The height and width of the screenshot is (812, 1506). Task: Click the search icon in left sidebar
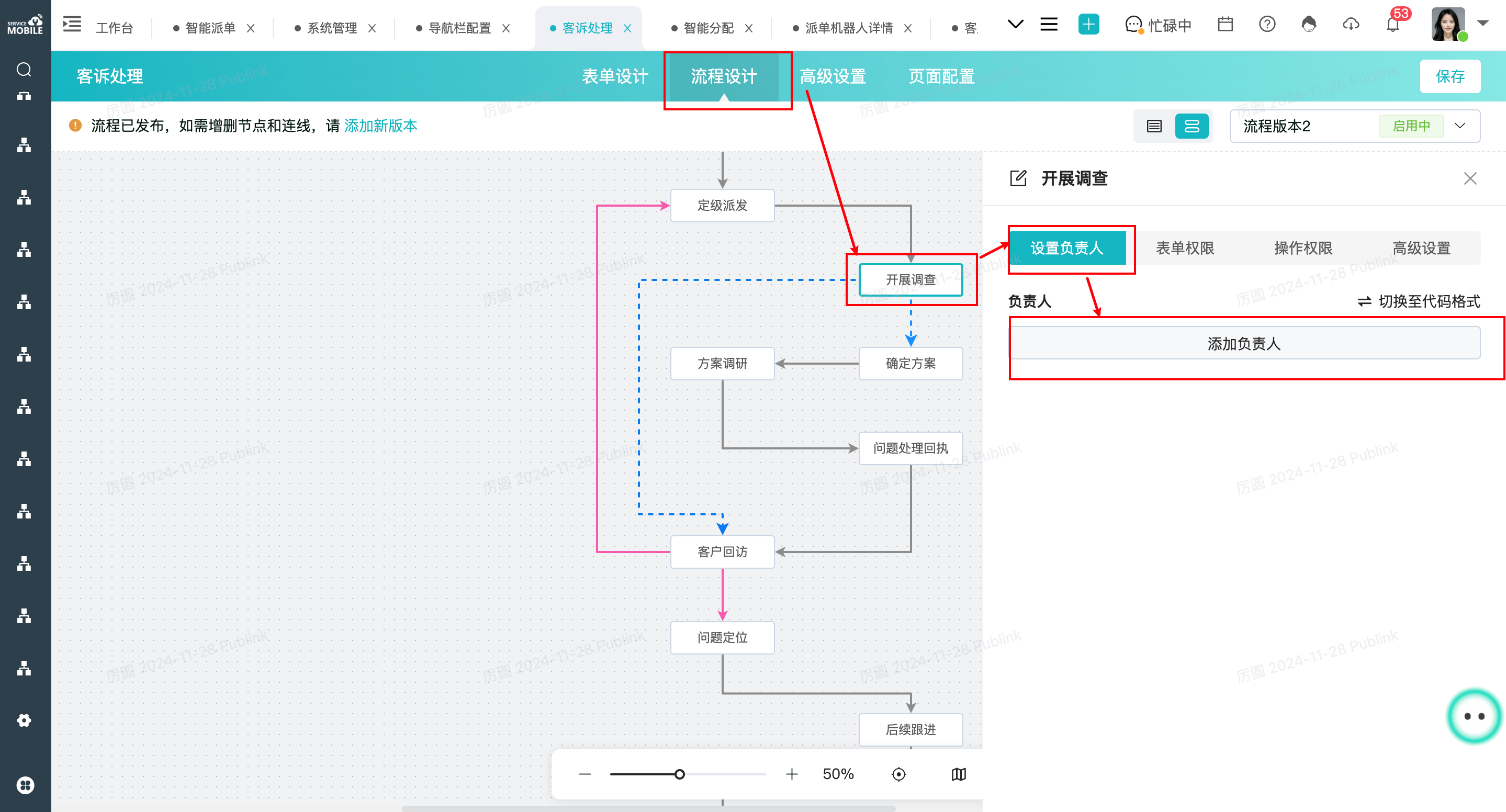coord(24,70)
